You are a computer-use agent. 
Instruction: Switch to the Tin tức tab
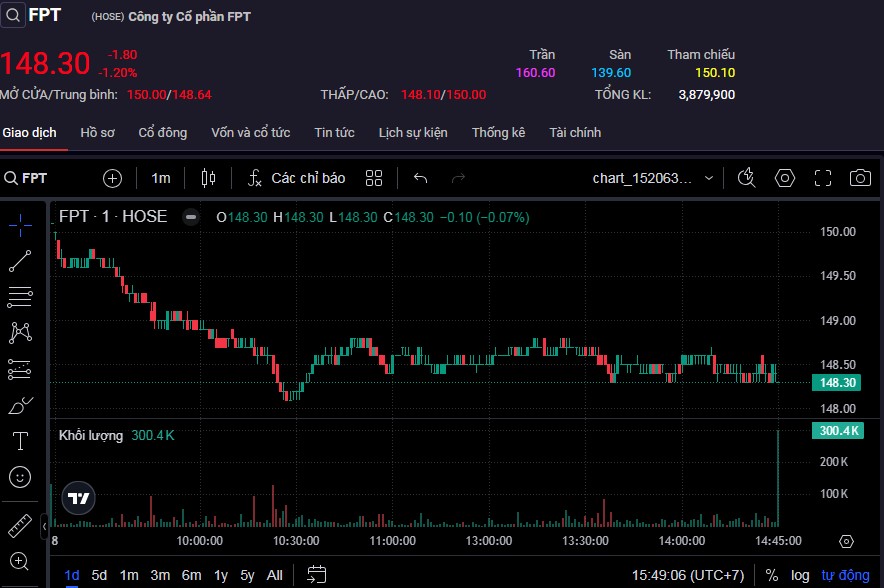334,133
